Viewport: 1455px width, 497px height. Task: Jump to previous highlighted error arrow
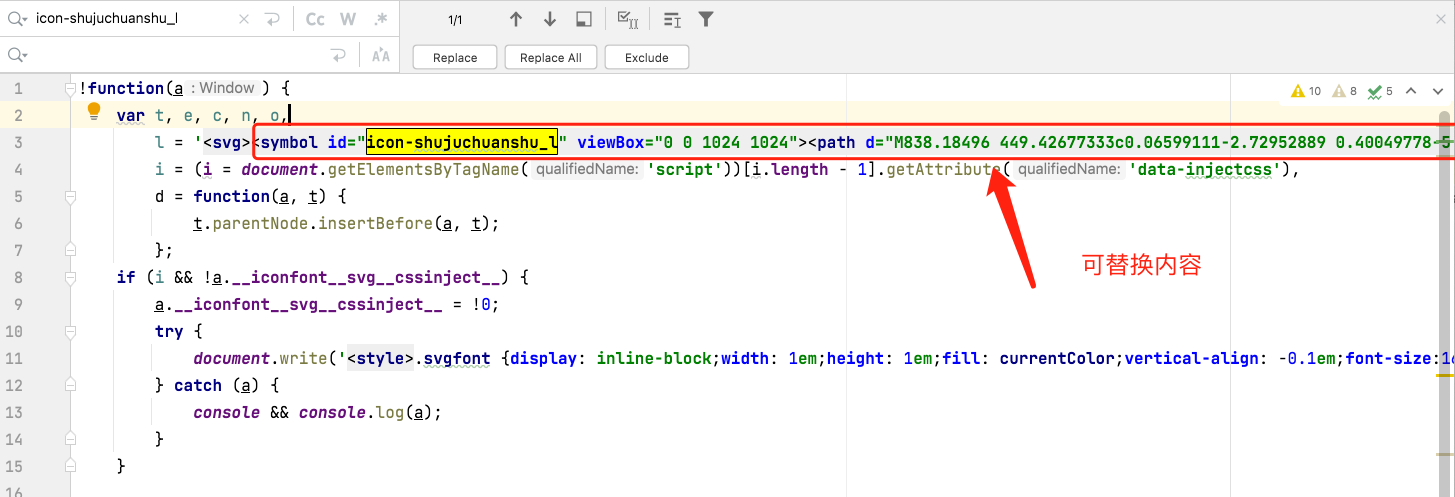click(x=1411, y=91)
